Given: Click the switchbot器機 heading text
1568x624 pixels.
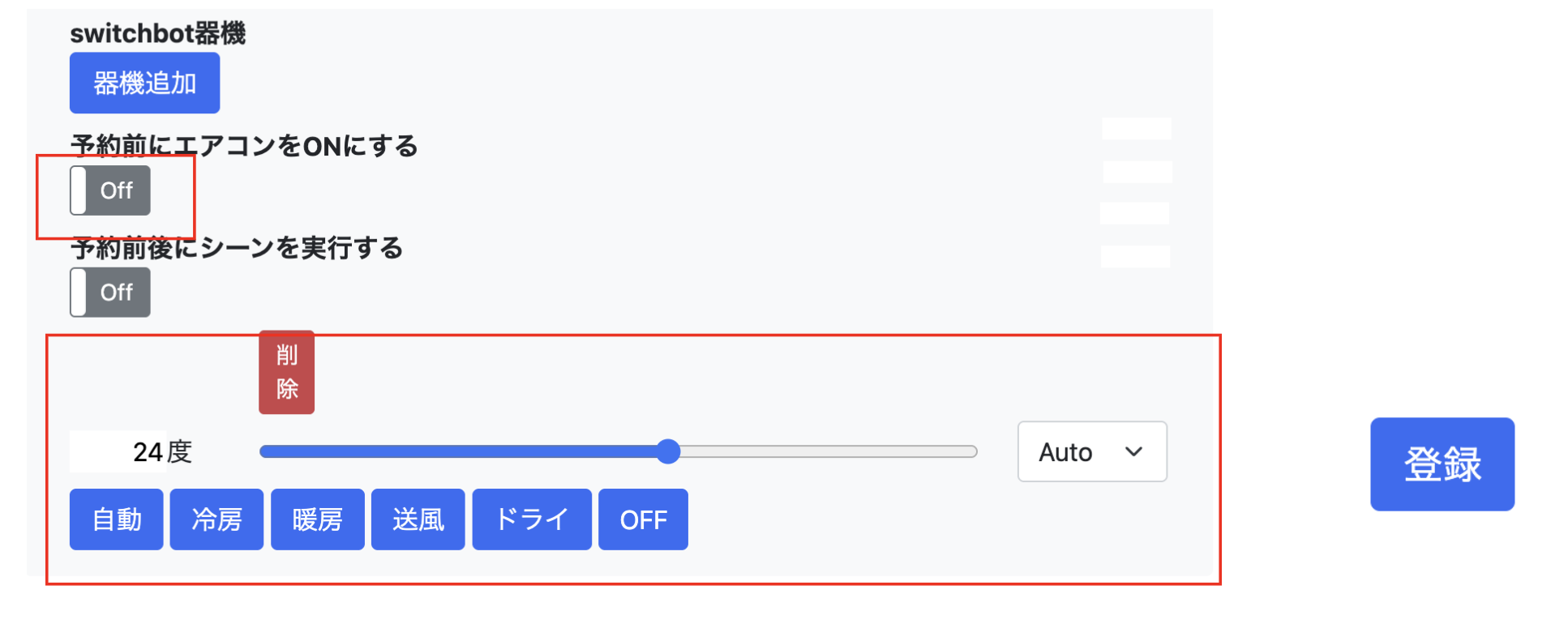Looking at the screenshot, I should (158, 33).
